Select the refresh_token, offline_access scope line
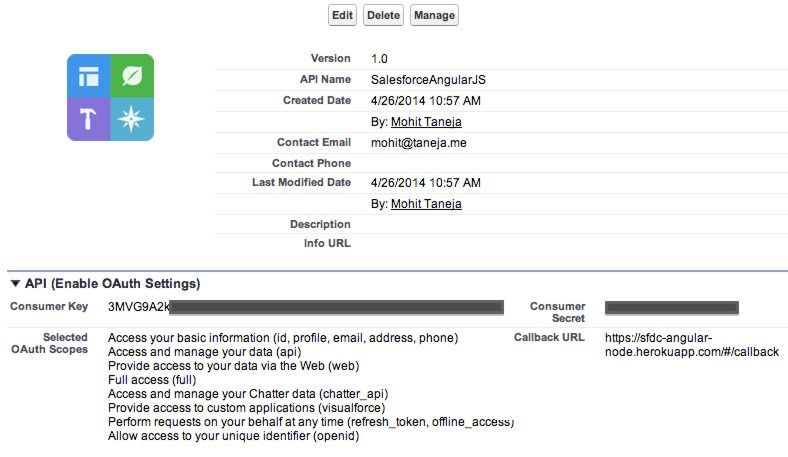Viewport: 788px width, 457px height. coord(311,422)
